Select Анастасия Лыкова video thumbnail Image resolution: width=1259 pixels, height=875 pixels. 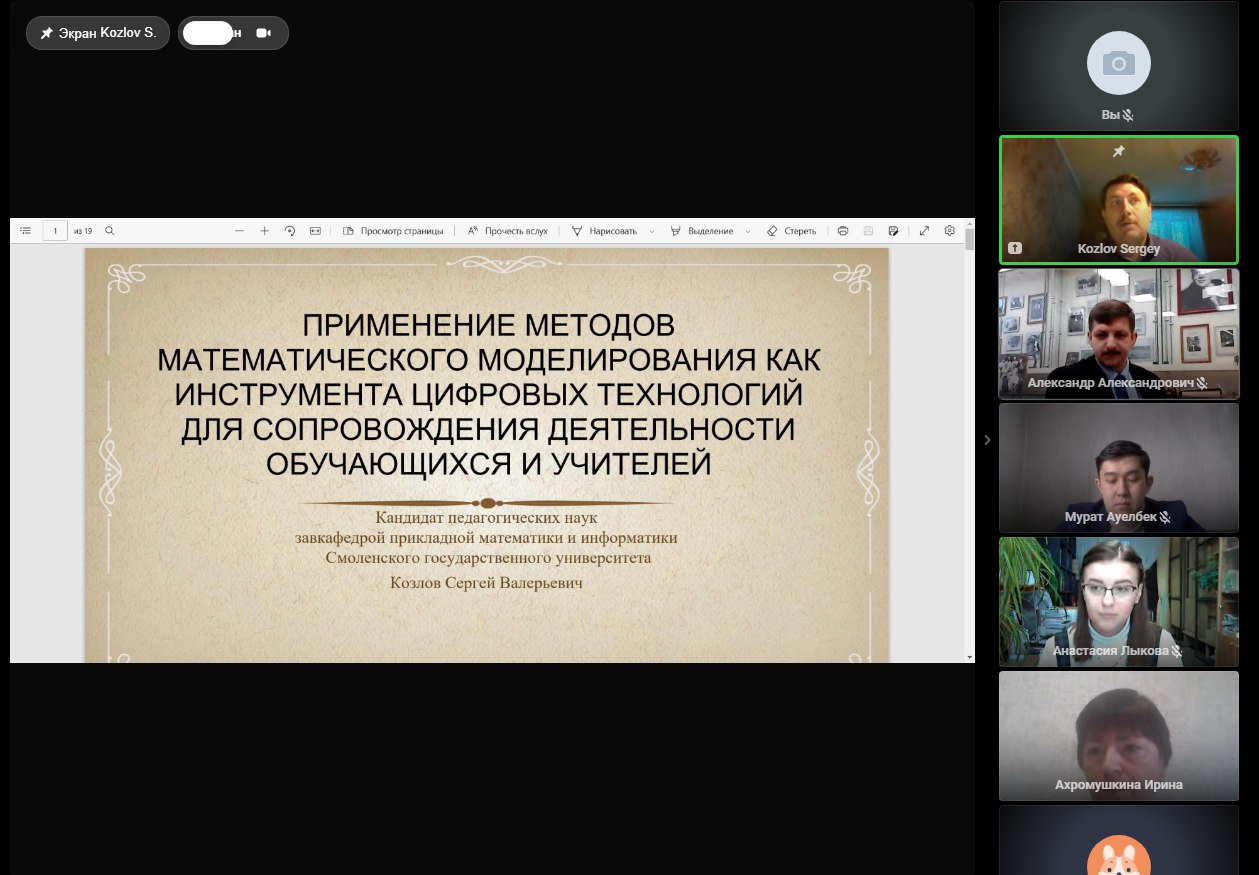(x=1119, y=602)
